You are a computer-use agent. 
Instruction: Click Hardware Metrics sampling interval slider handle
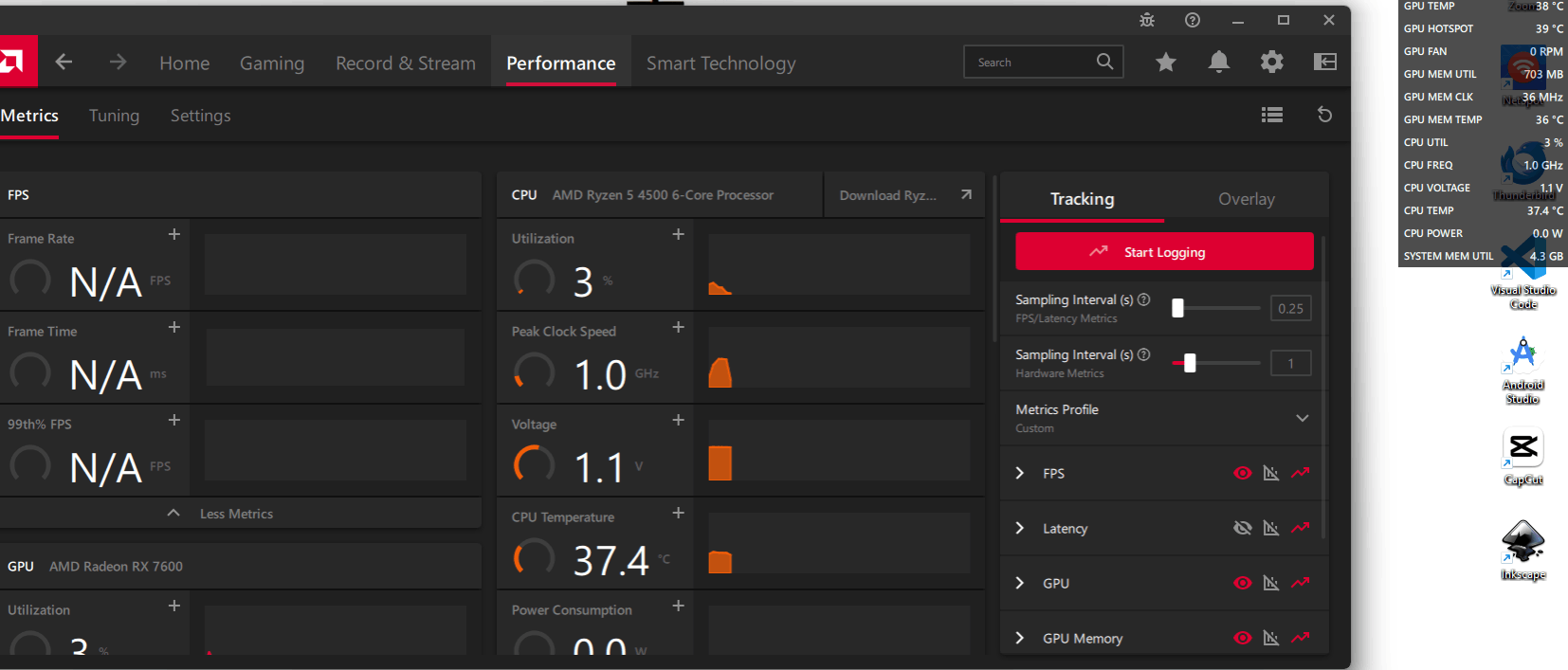tap(1190, 363)
